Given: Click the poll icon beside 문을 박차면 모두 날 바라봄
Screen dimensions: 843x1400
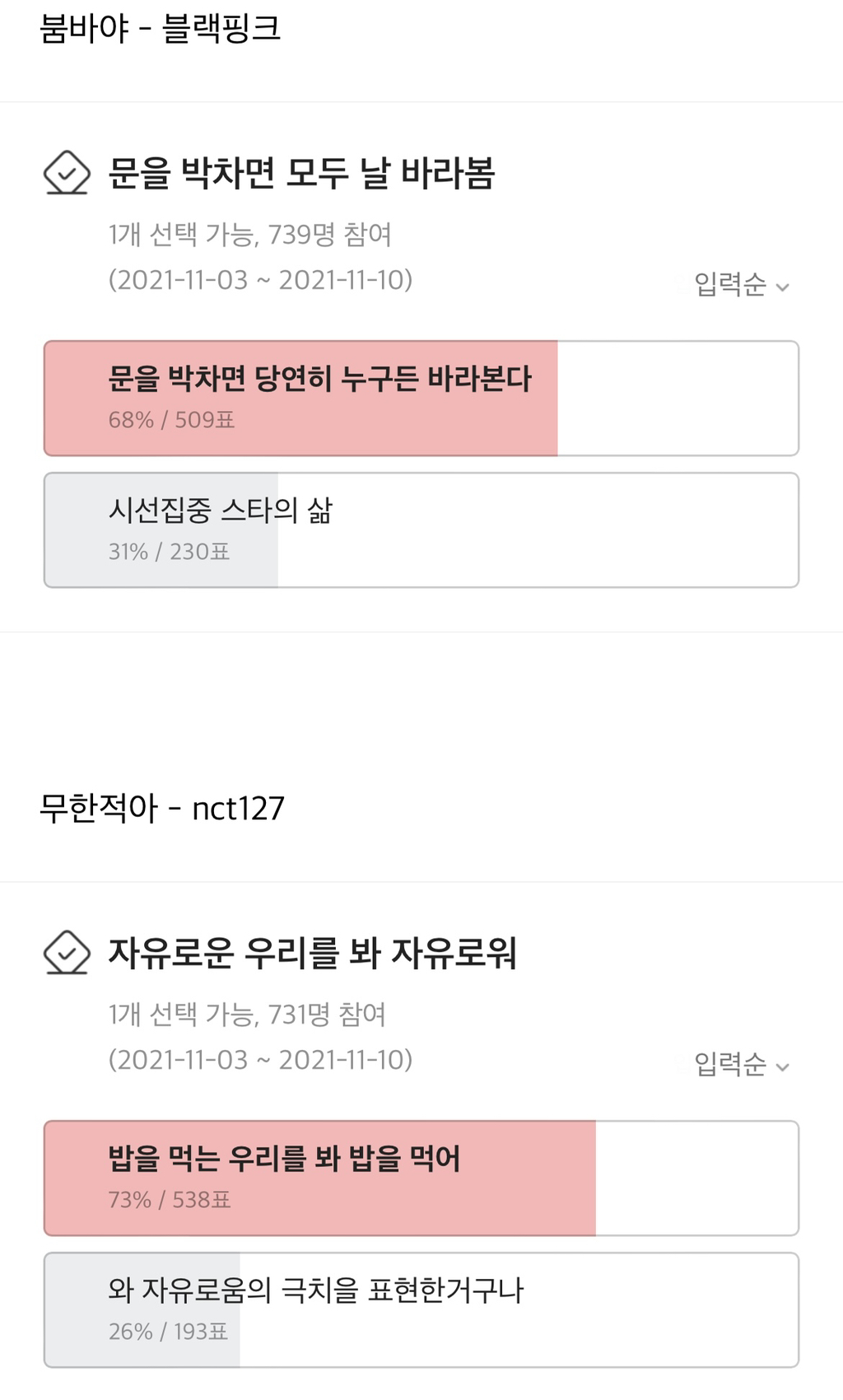Looking at the screenshot, I should click(67, 173).
